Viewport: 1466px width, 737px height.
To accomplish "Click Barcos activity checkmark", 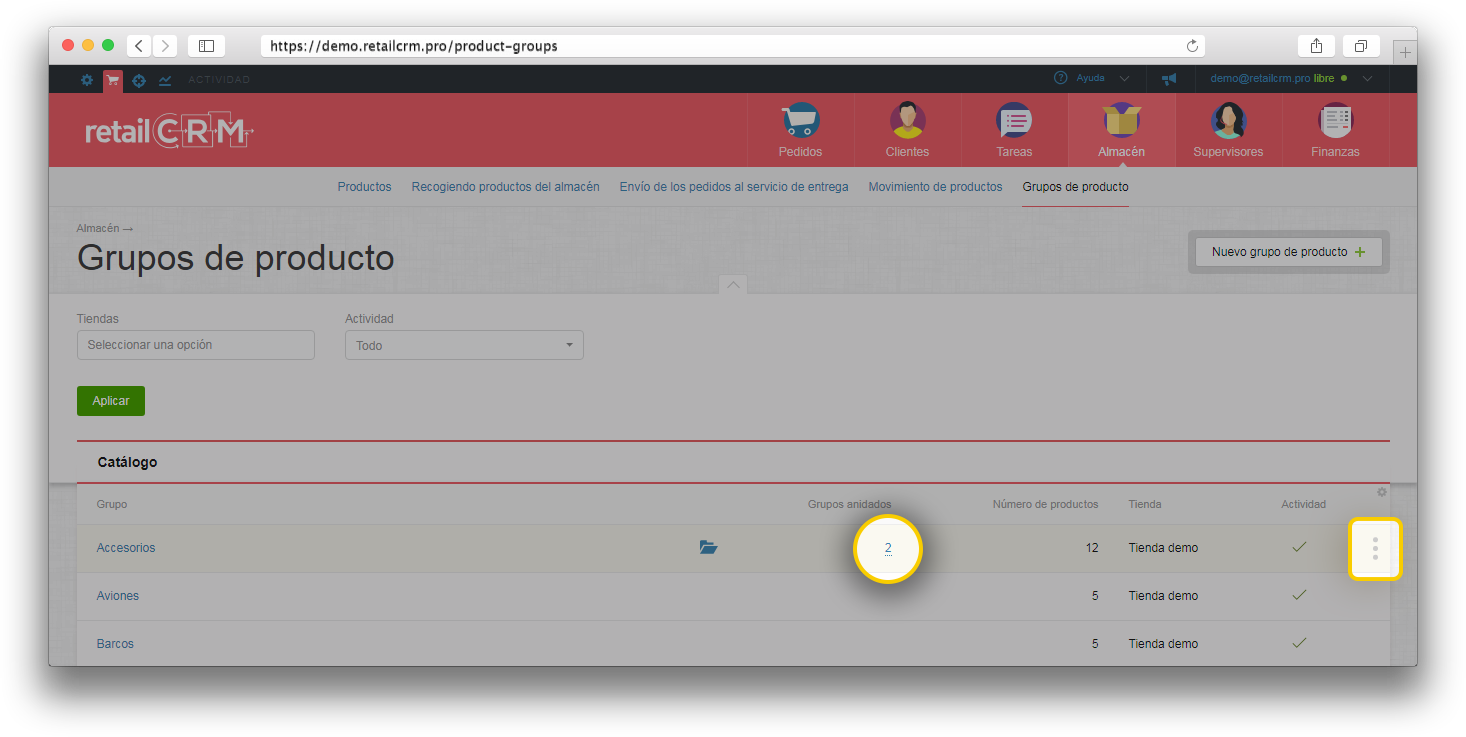I will (x=1299, y=643).
